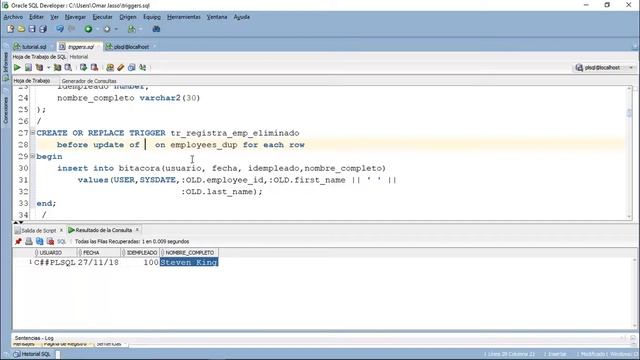
Task: Click the To Upper/Lower case icon
Action: point(142,67)
